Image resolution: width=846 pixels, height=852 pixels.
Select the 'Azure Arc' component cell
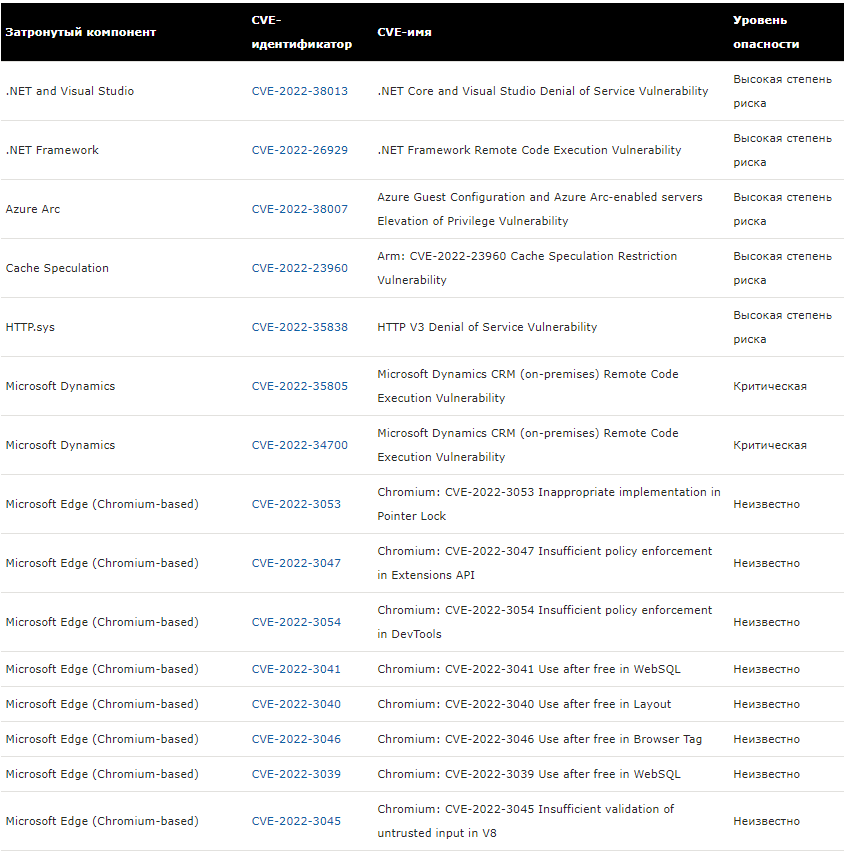(33, 209)
